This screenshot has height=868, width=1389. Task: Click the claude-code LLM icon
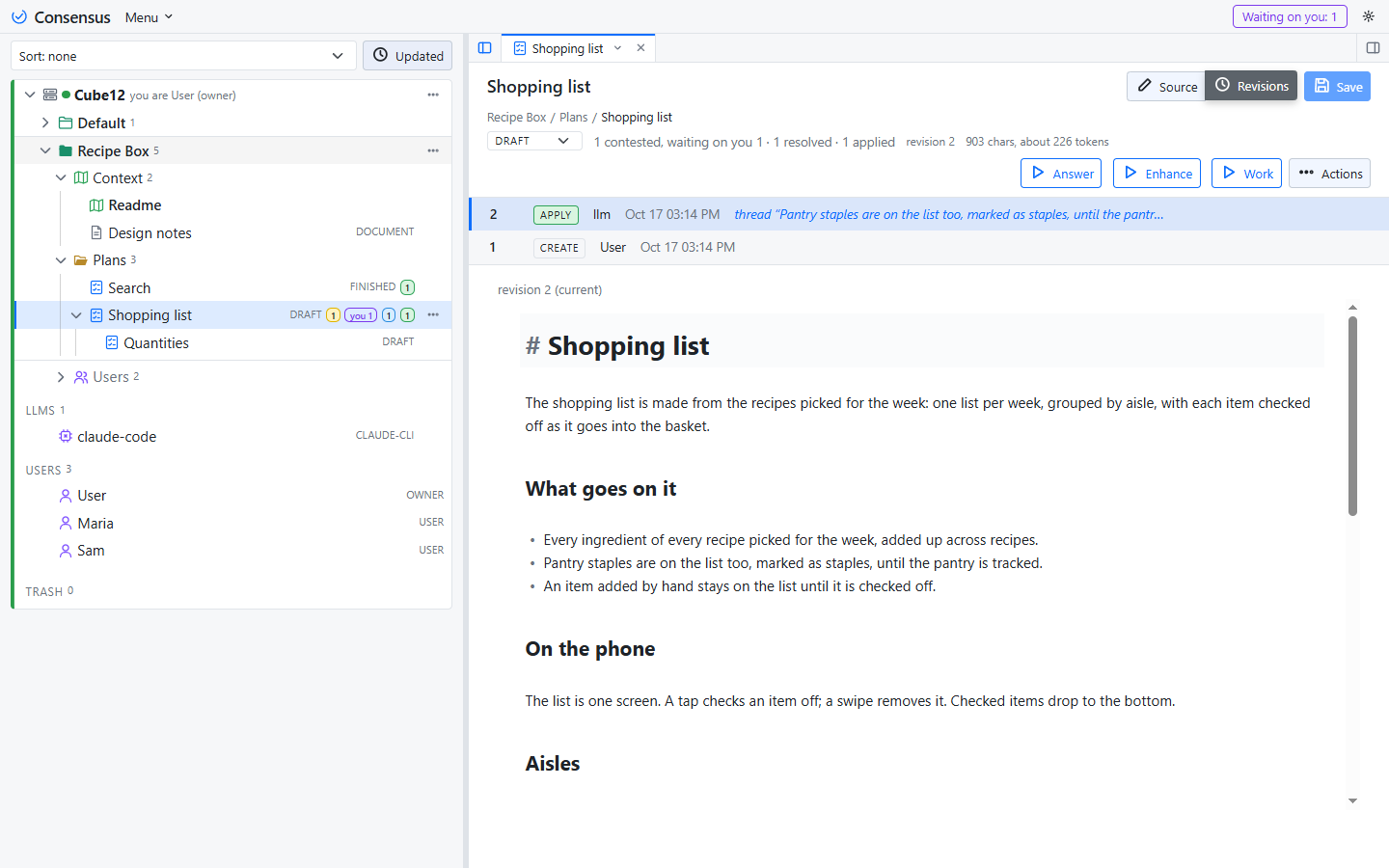[x=66, y=436]
